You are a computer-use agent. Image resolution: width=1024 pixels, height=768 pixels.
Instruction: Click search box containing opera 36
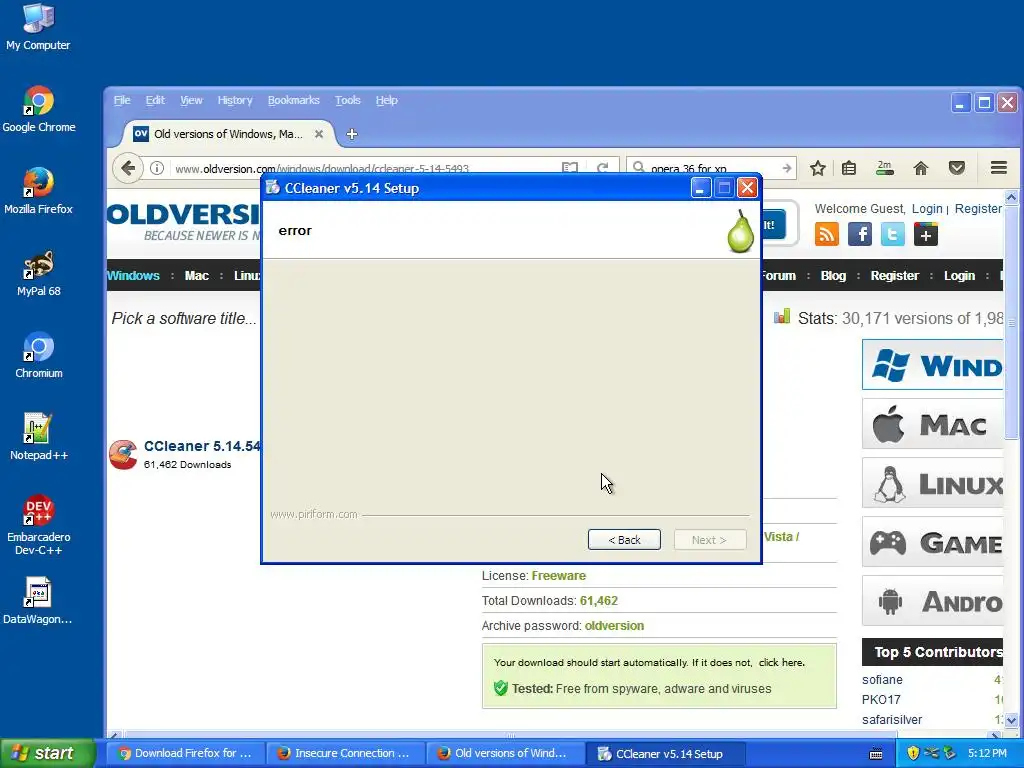pyautogui.click(x=712, y=168)
